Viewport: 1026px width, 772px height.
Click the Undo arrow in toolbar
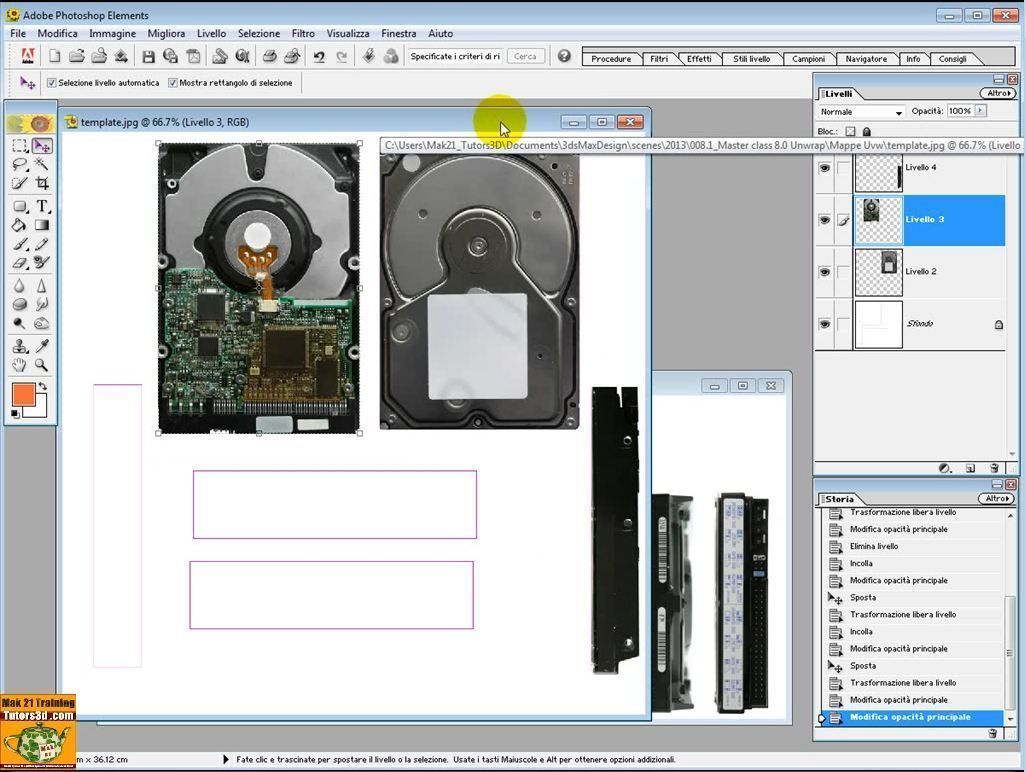click(x=319, y=57)
